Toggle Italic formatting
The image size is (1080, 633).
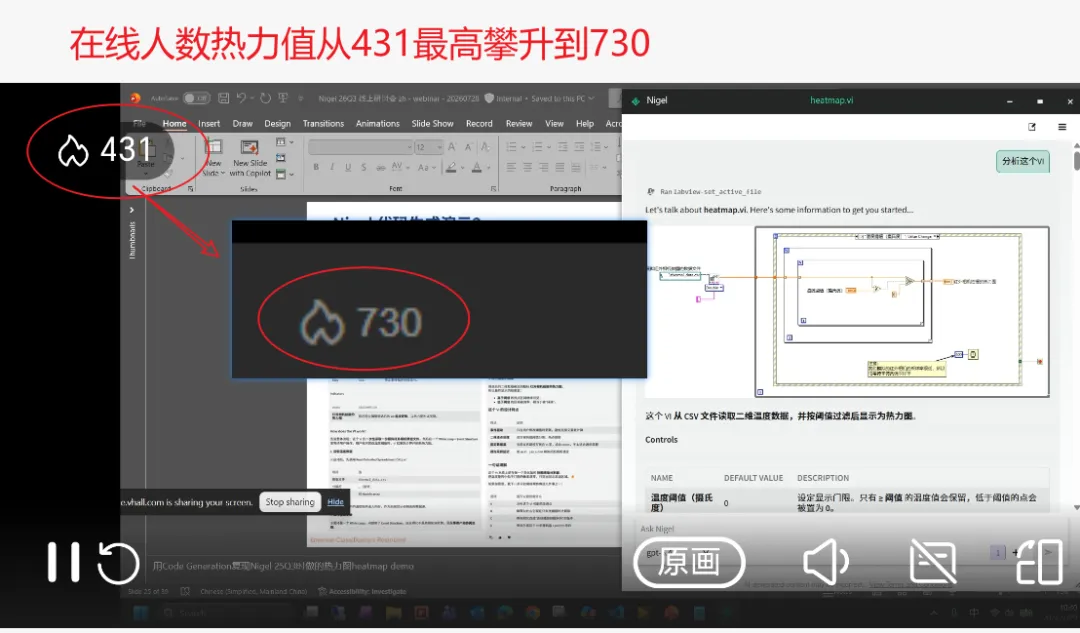[x=332, y=167]
